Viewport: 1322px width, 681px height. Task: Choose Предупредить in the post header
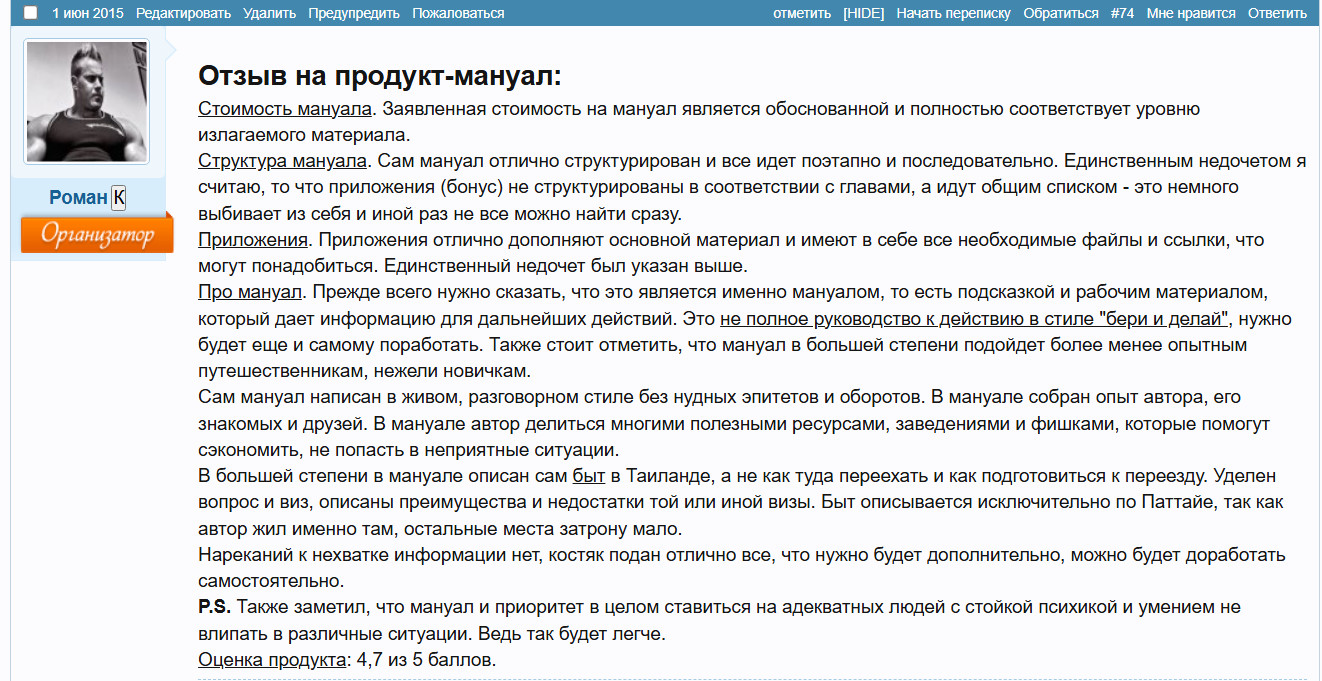[x=354, y=13]
